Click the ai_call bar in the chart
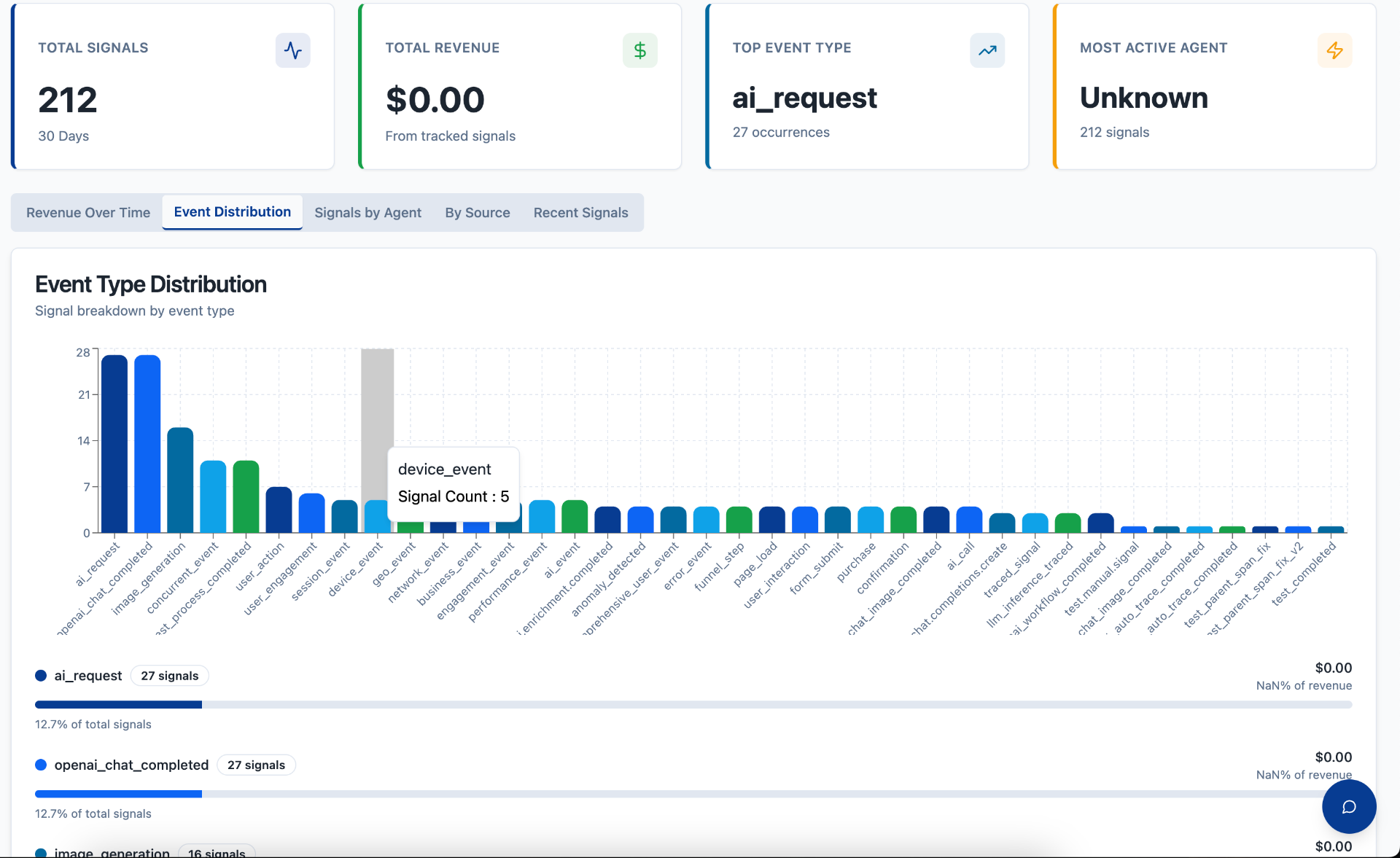 pos(969,520)
